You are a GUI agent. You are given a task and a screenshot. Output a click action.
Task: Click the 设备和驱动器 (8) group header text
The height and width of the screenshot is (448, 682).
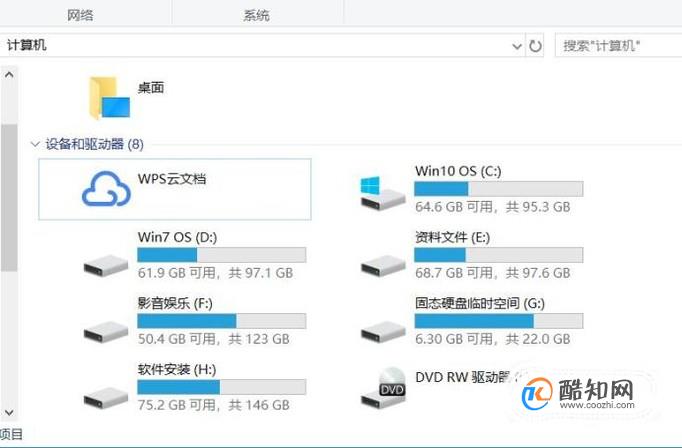(94, 144)
